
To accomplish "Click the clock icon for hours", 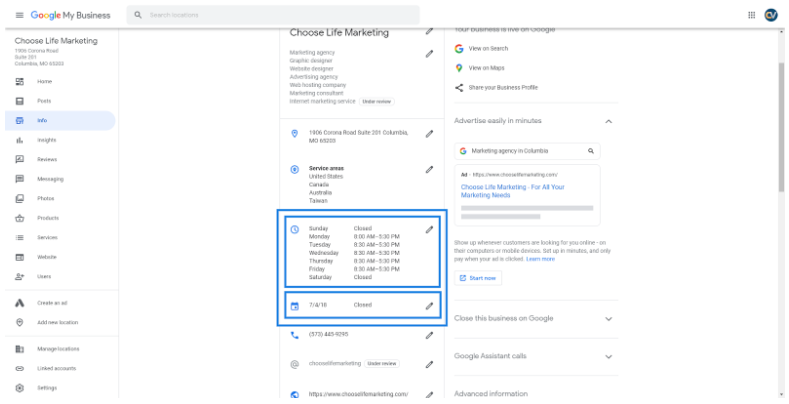I will coord(295,229).
